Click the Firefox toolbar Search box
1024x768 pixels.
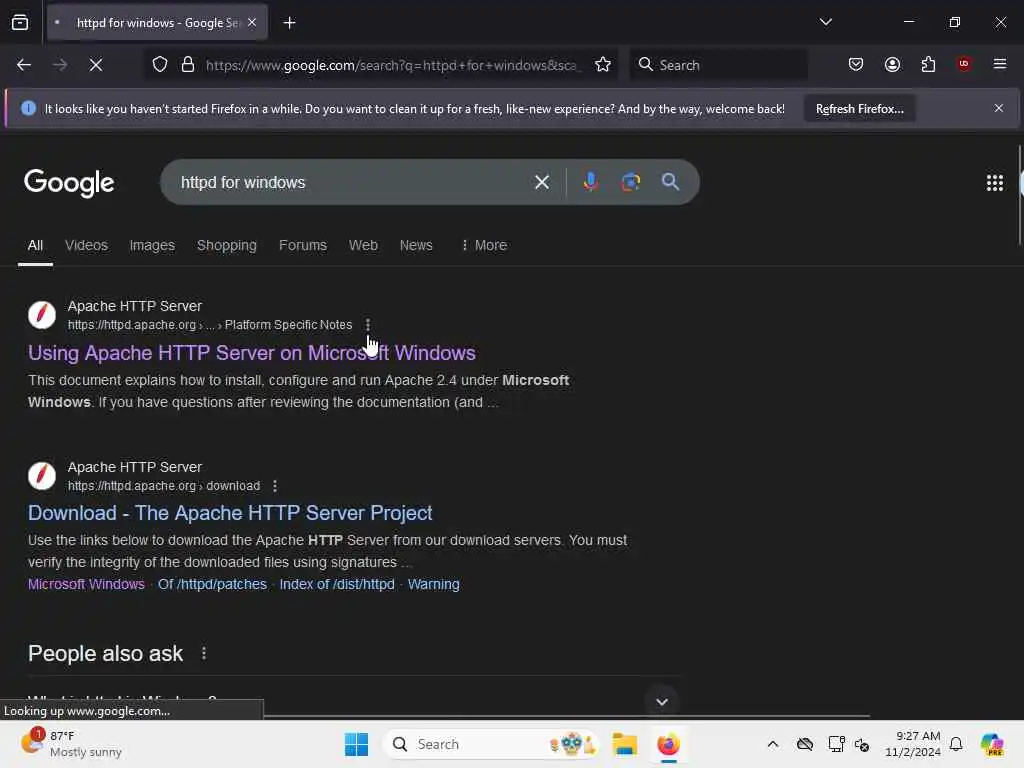click(718, 65)
